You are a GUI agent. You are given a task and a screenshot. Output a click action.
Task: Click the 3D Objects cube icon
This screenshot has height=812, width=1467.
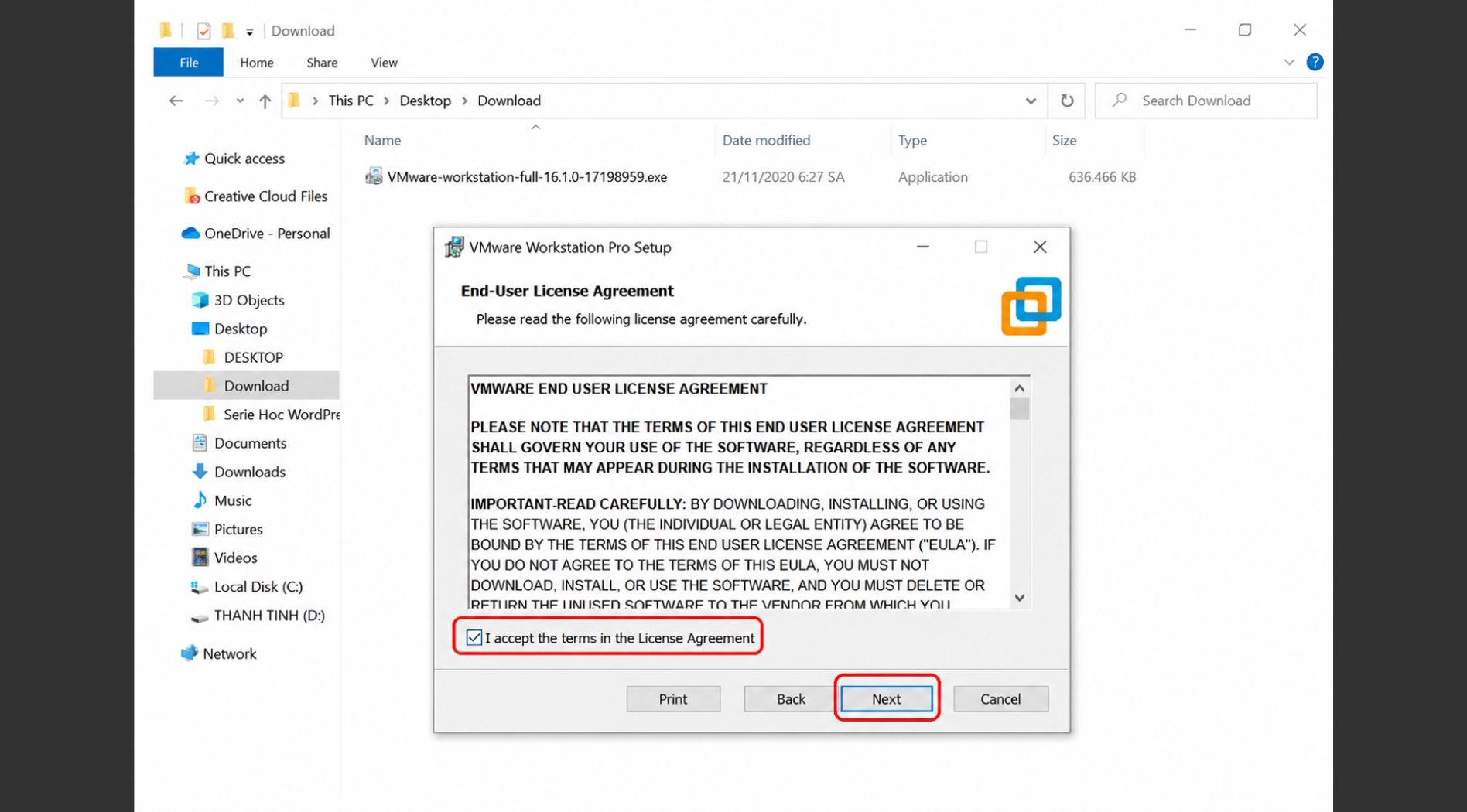(x=200, y=299)
